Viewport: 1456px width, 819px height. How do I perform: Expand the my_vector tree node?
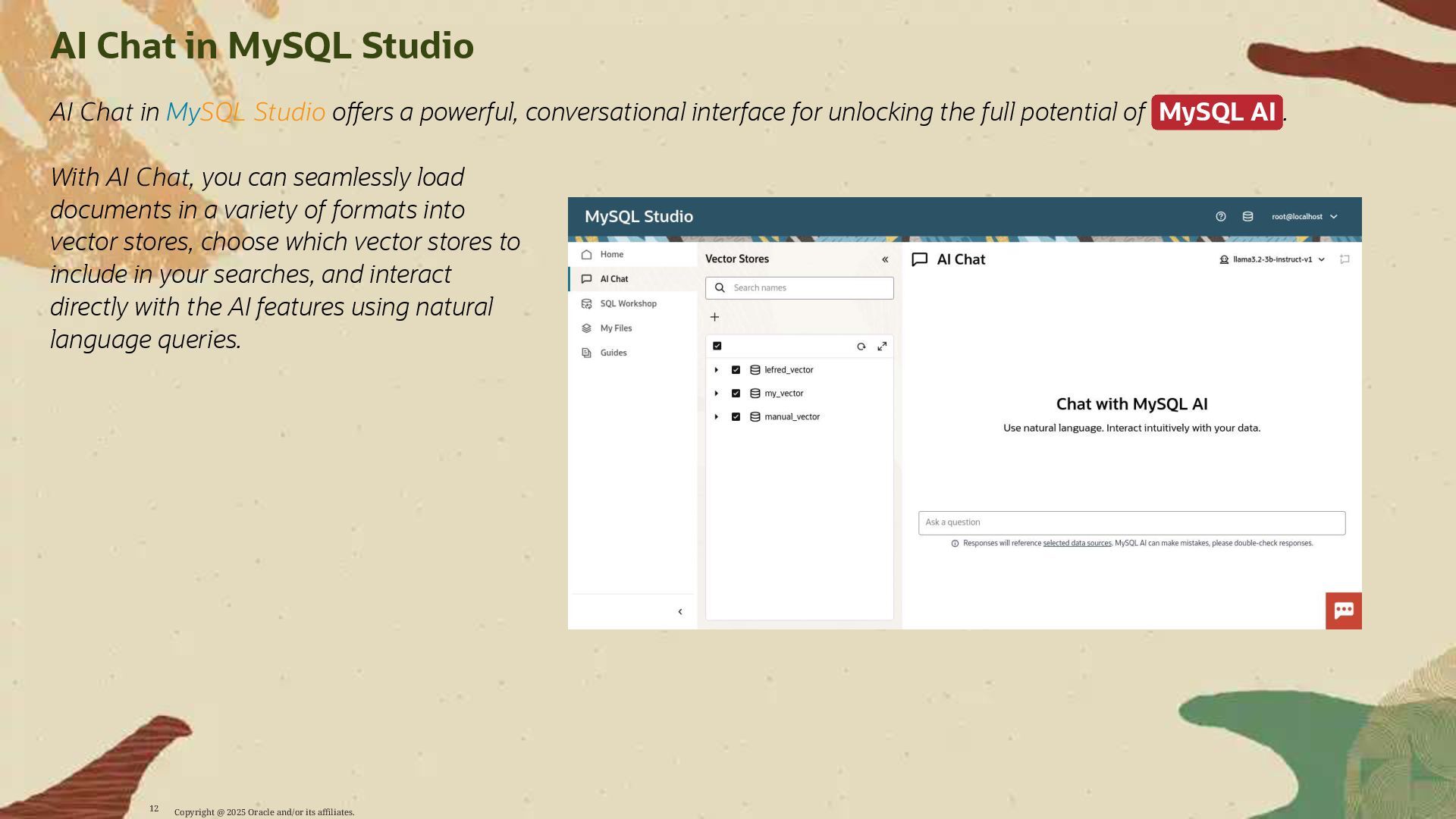(716, 394)
